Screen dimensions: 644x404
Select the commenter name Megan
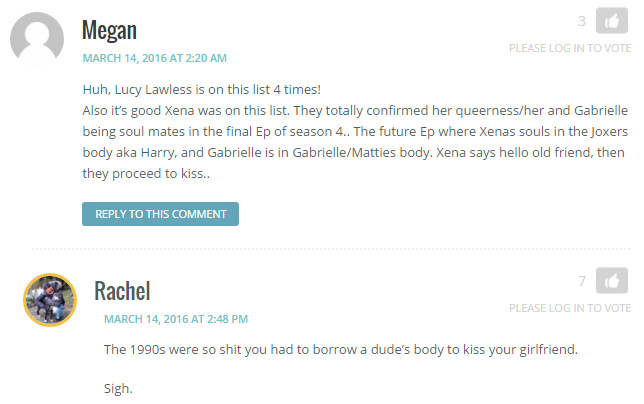coord(109,30)
